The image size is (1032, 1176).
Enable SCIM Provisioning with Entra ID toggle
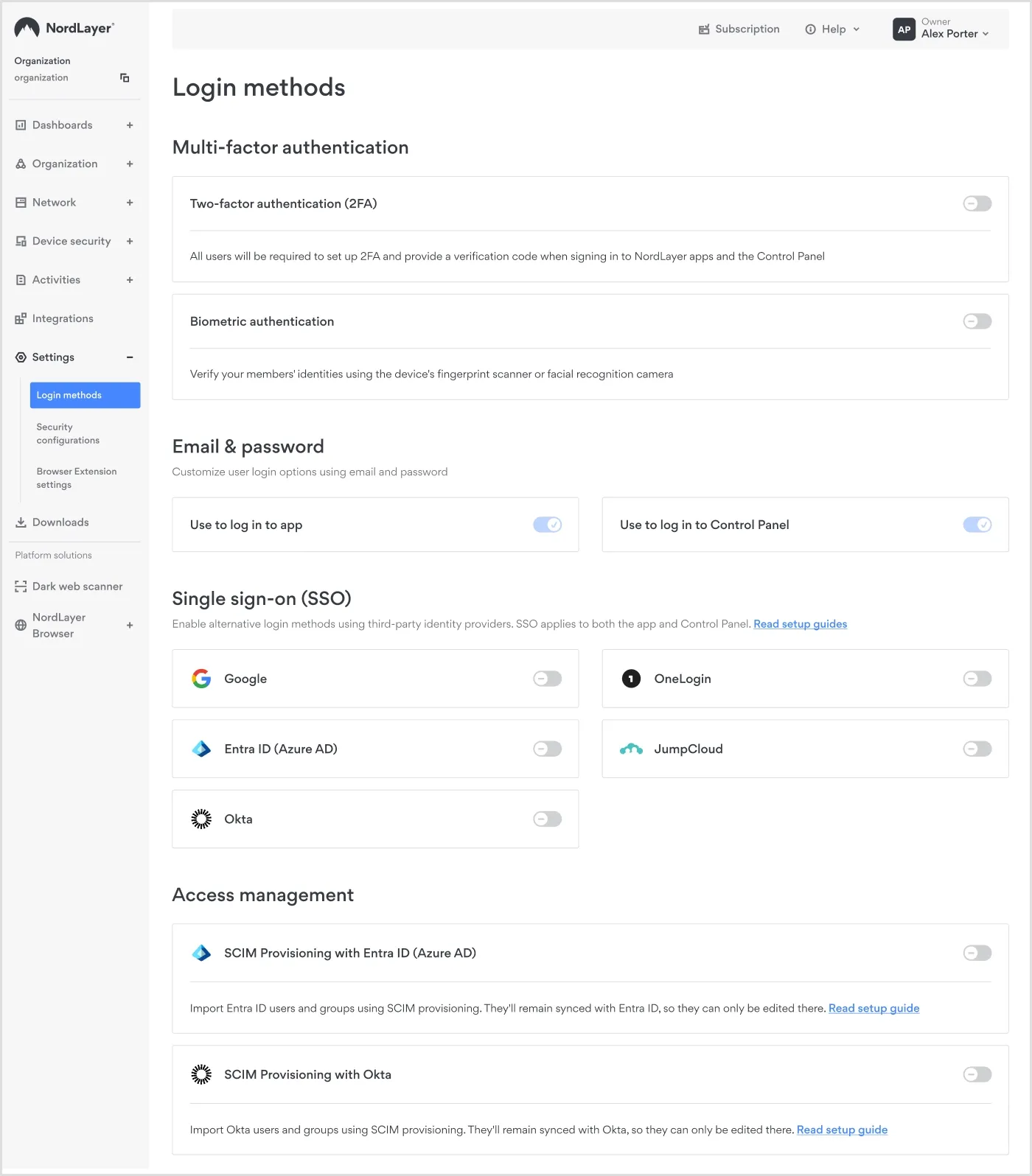(x=977, y=953)
